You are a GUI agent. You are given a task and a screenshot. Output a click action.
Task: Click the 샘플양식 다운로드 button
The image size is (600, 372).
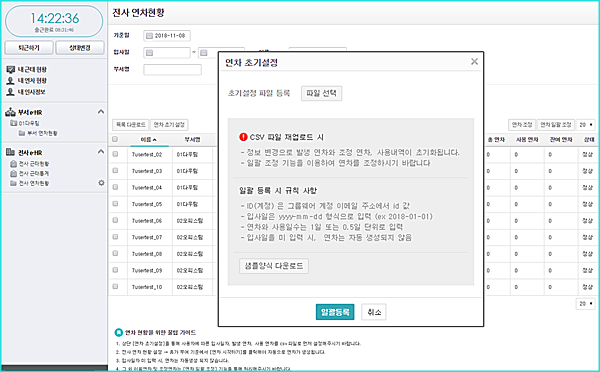pos(274,266)
